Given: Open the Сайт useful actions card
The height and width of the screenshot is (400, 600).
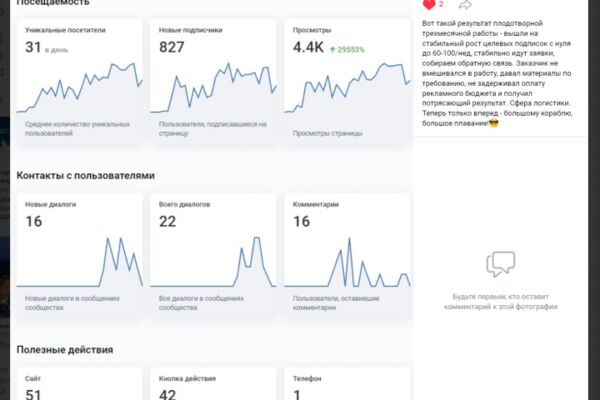Looking at the screenshot, I should pos(79,384).
